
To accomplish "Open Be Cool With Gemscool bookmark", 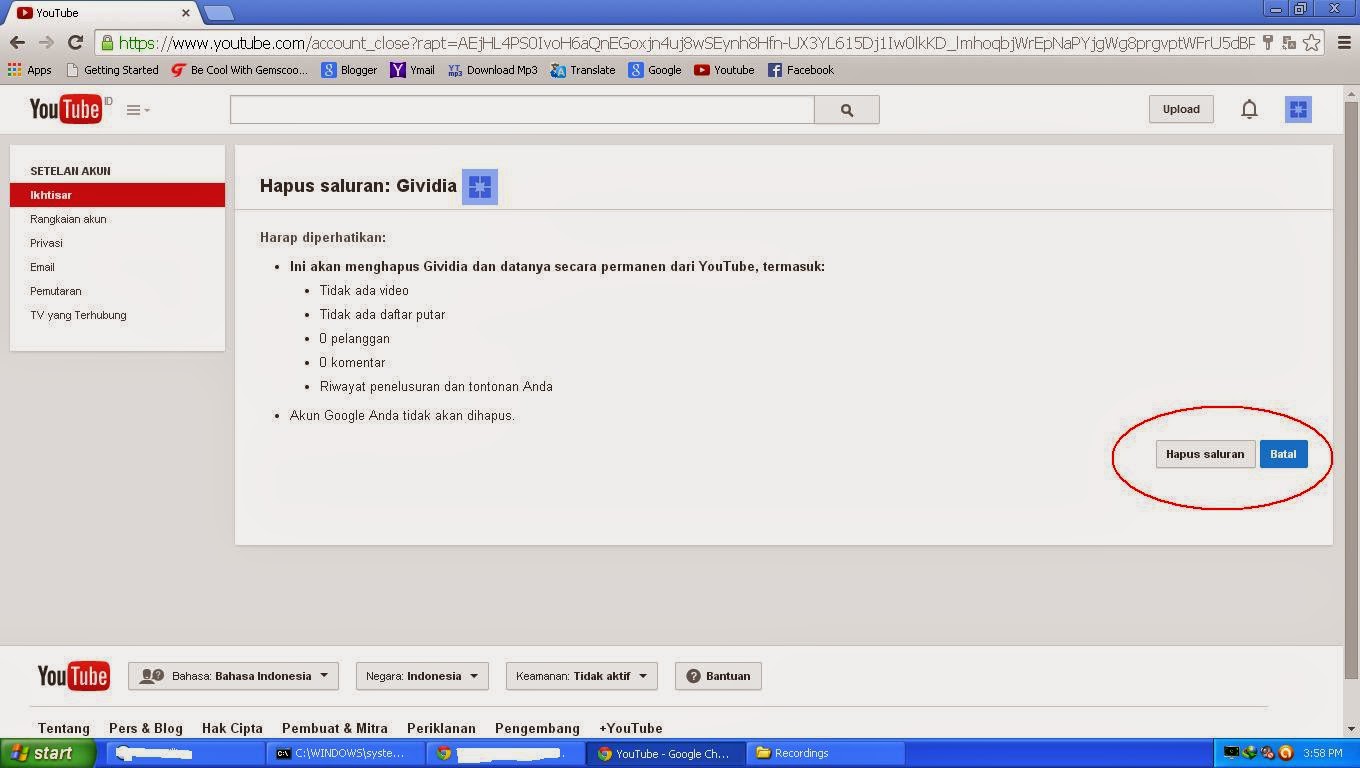I will pyautogui.click(x=240, y=70).
